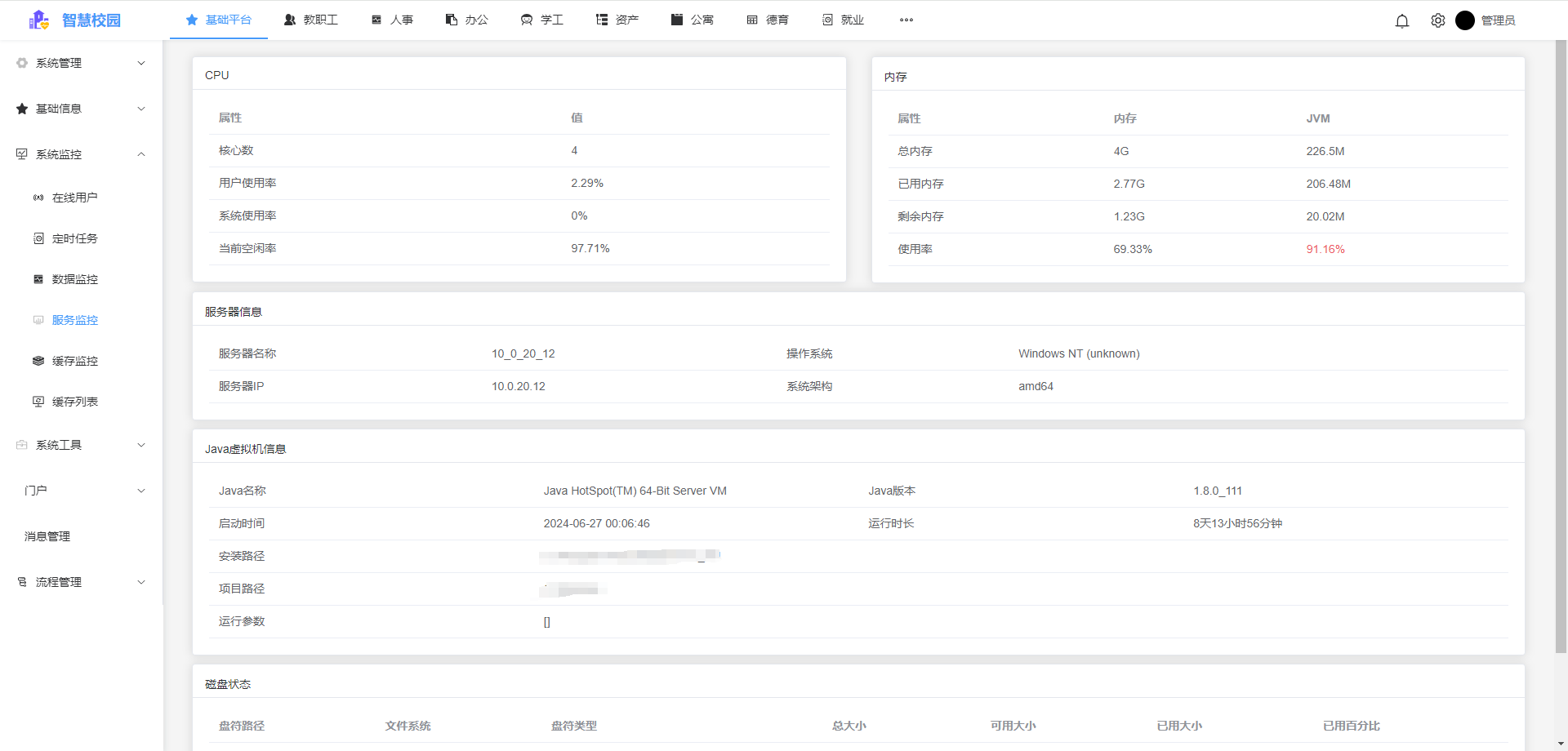This screenshot has height=751, width=1568.
Task: Expand the 系统工具 chevron
Action: click(141, 445)
